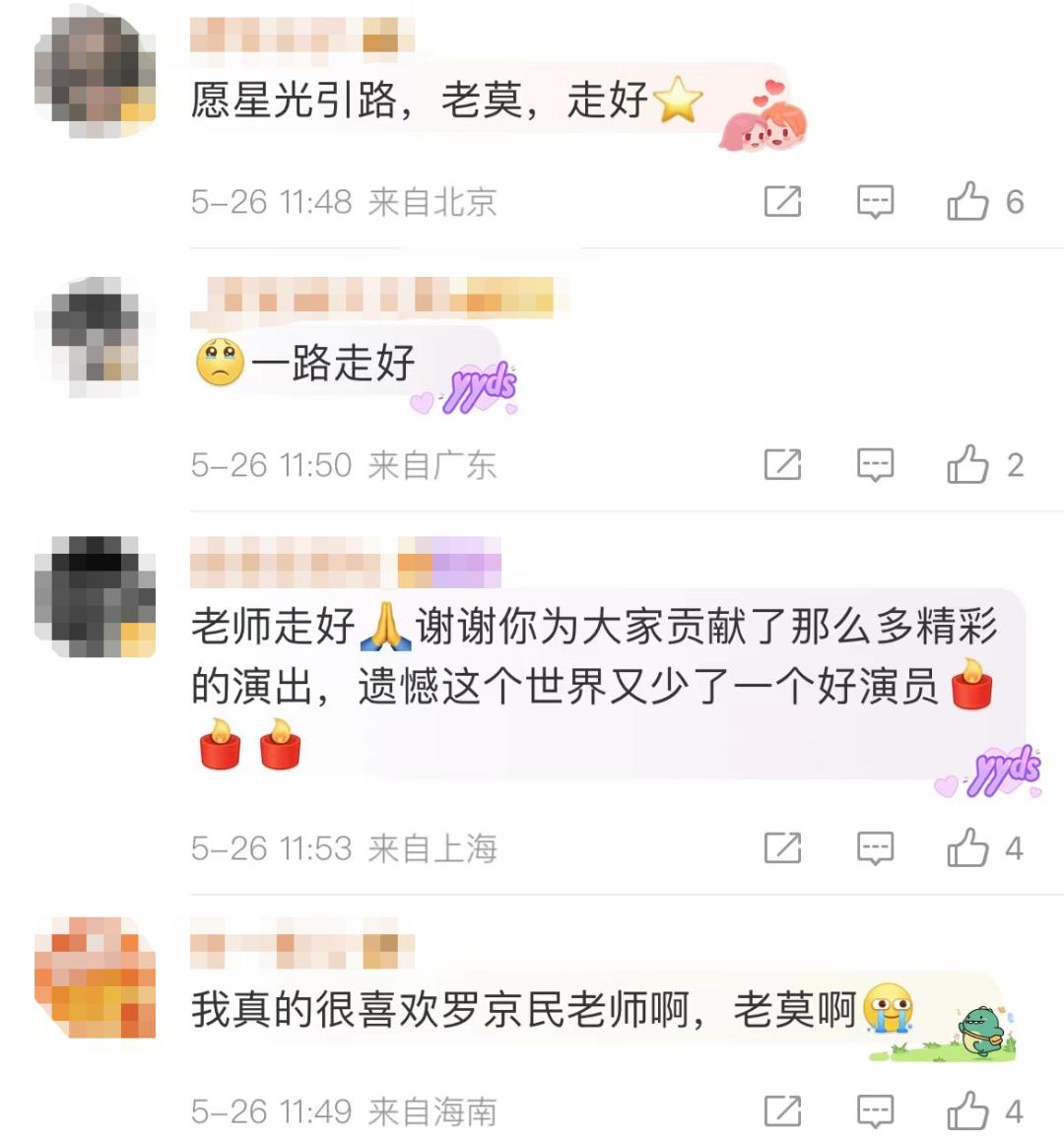Like the Shanghai comment about 好演员
Image resolution: width=1064 pixels, height=1142 pixels.
pos(967,847)
